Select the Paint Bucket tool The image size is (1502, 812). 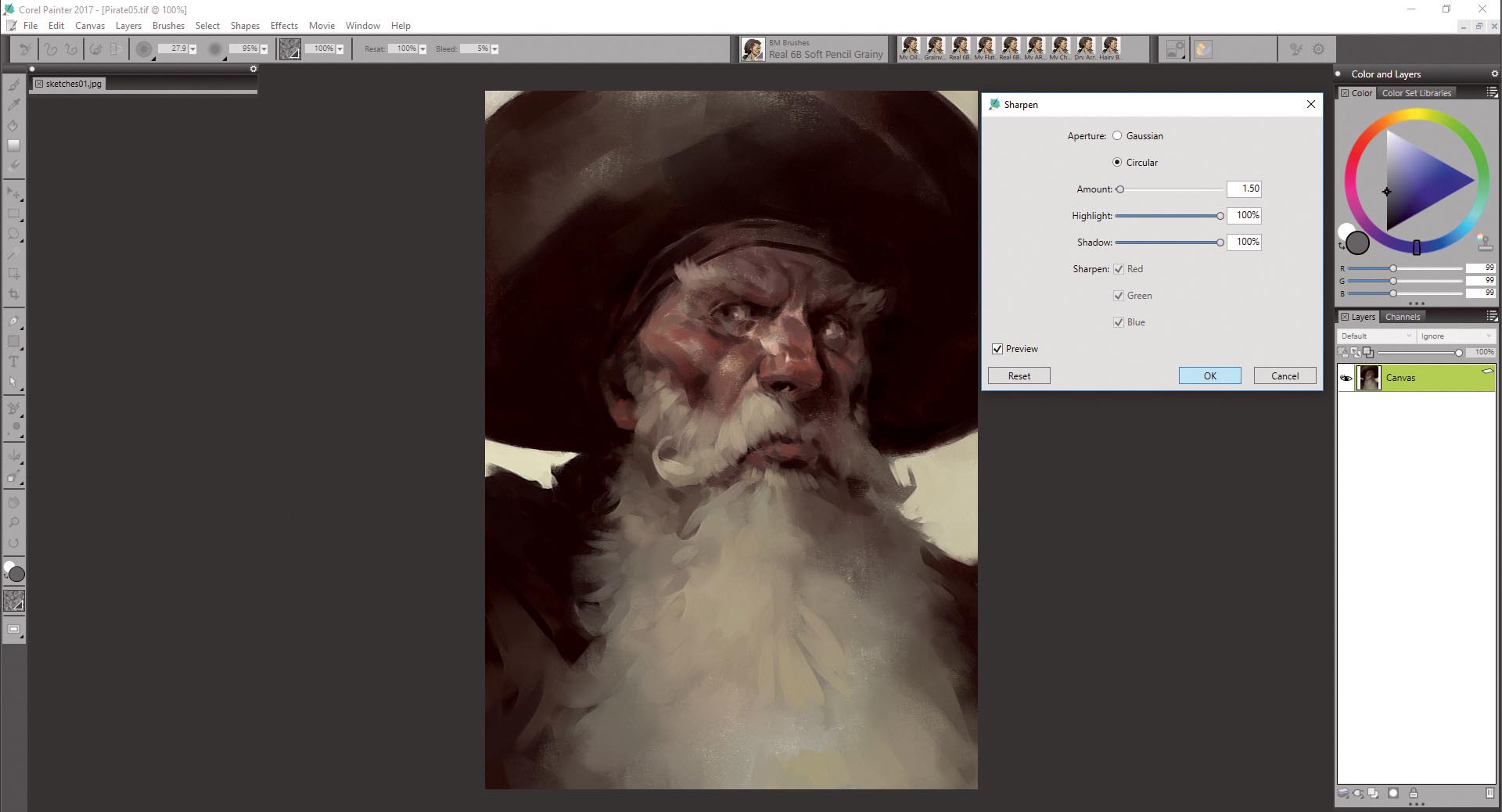[13, 125]
